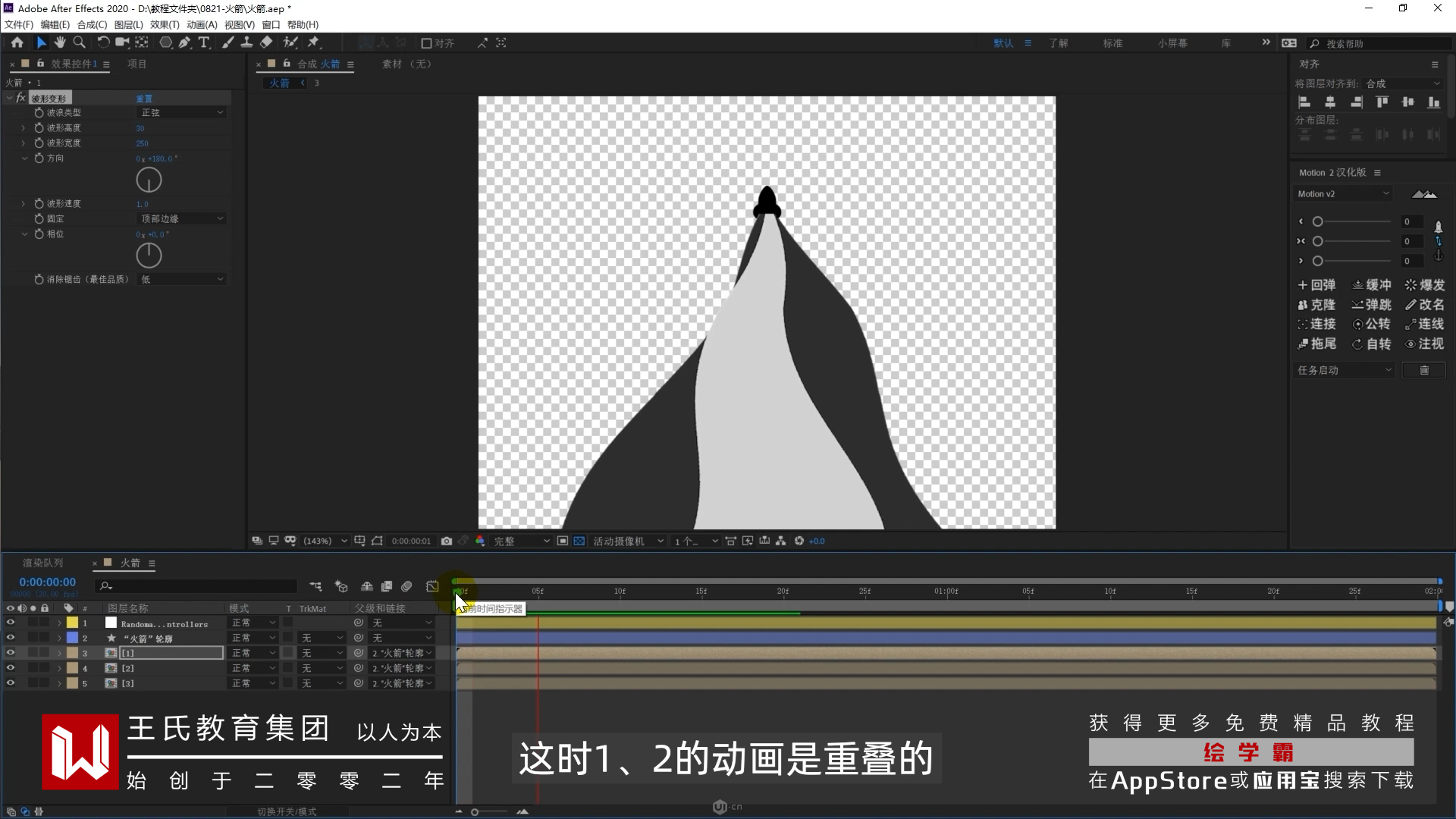
Task: Hide layer 2 “火箭”轮廓 visibility eye
Action: pyautogui.click(x=11, y=638)
